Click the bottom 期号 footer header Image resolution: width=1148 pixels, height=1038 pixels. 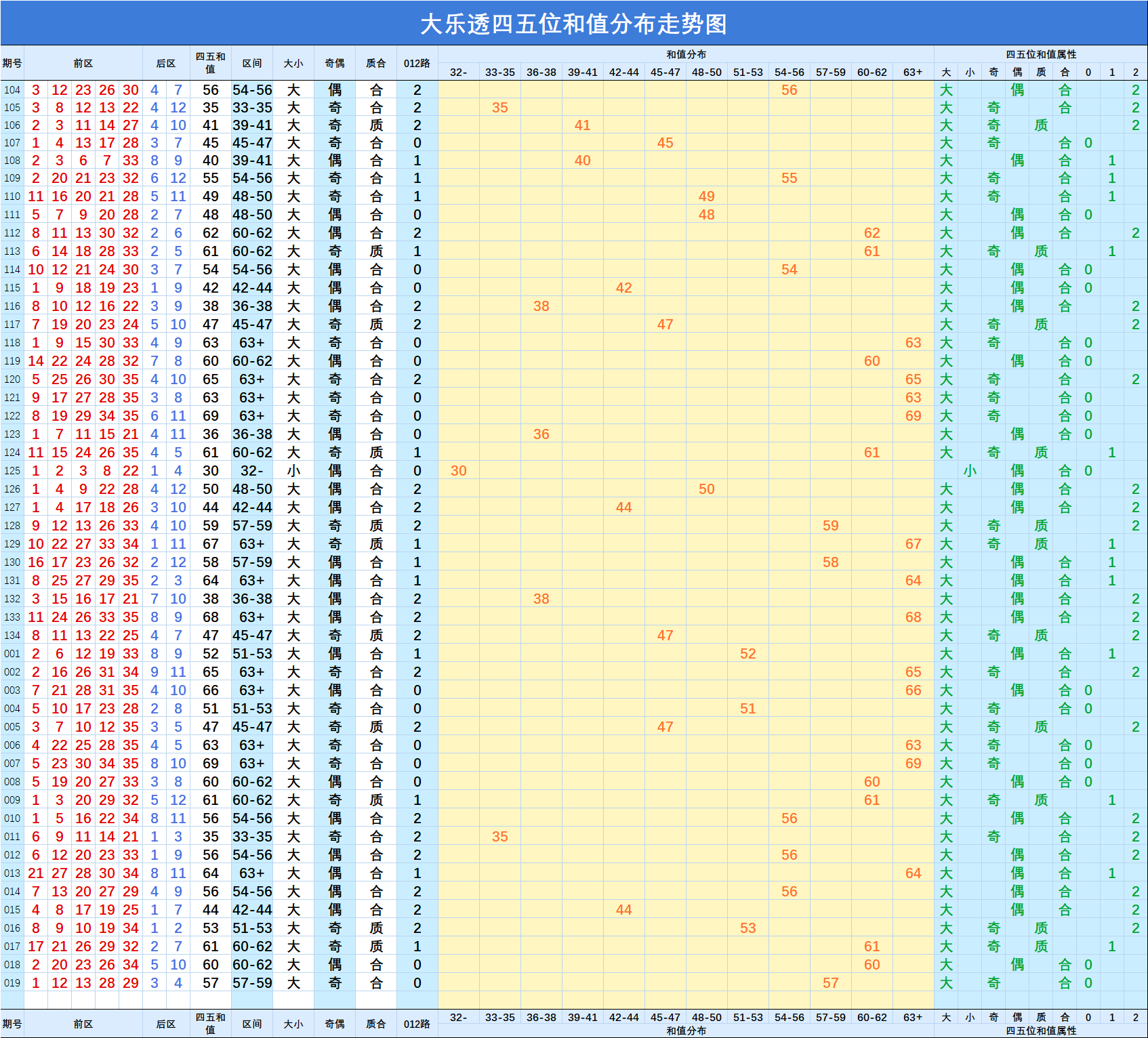point(12,1024)
